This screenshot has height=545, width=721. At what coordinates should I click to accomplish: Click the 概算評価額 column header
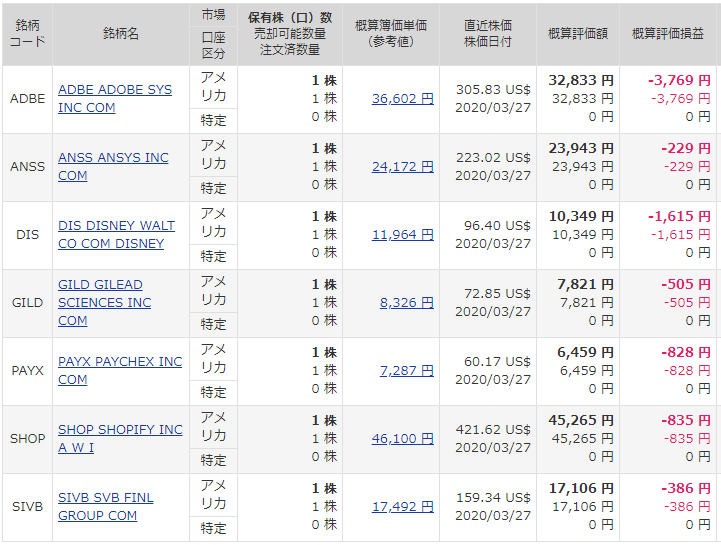(x=578, y=33)
